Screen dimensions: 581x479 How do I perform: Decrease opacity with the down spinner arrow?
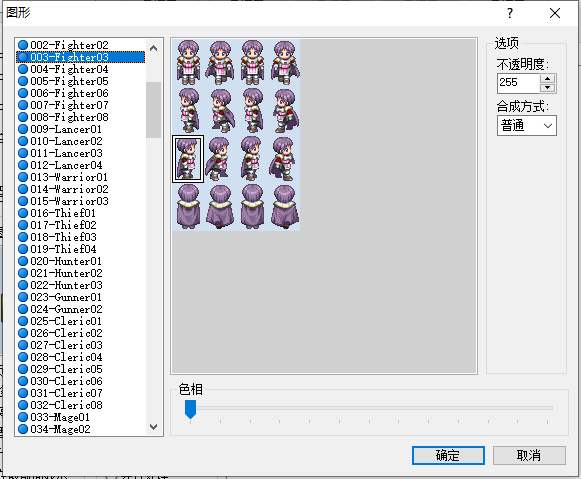click(548, 88)
